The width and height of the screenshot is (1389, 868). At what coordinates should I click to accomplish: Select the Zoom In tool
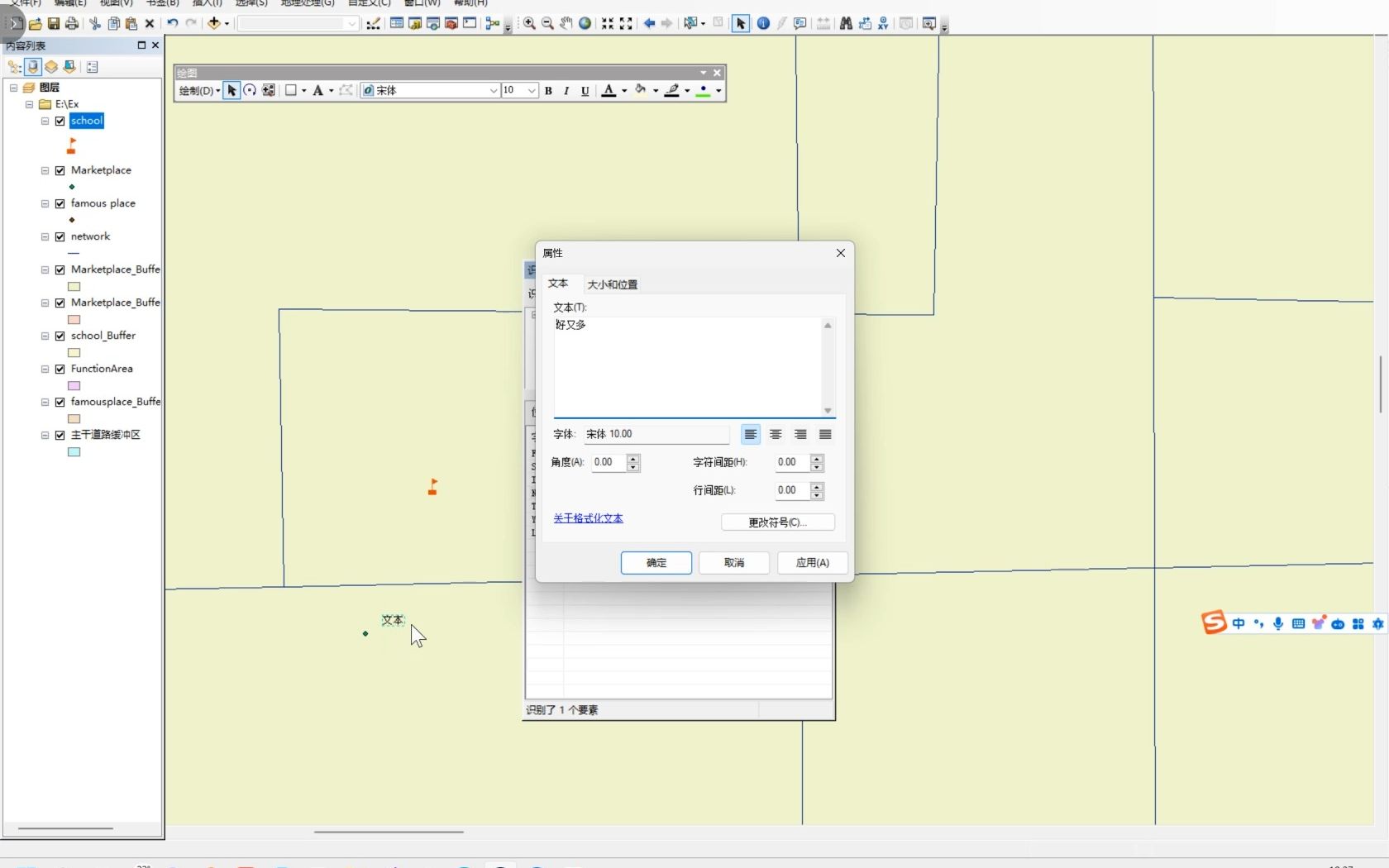click(x=529, y=23)
